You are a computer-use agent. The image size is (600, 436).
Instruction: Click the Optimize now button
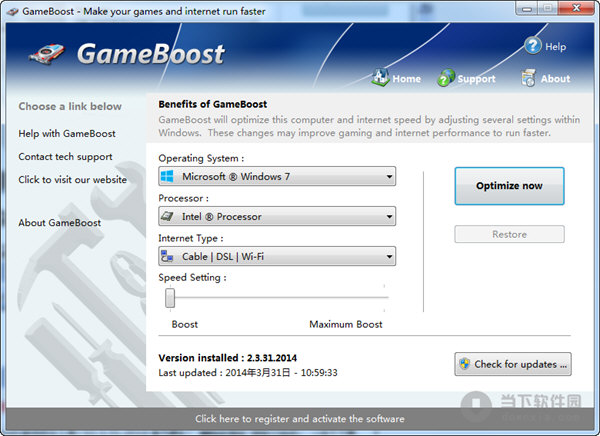pos(509,186)
